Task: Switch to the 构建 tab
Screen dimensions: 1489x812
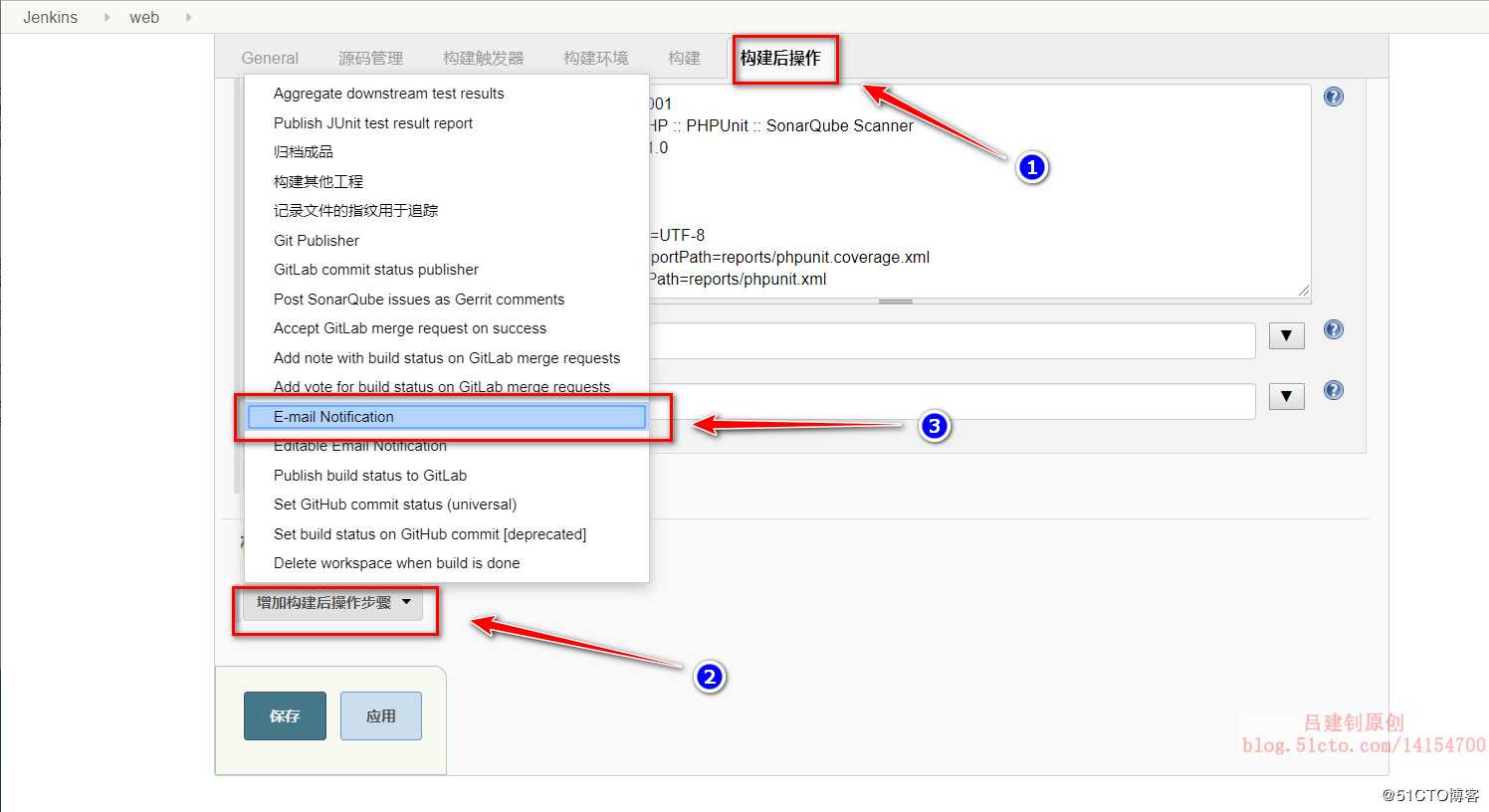Action: pos(684,58)
